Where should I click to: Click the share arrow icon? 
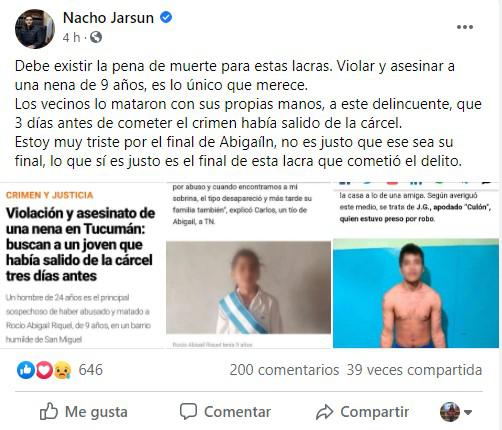(324, 412)
